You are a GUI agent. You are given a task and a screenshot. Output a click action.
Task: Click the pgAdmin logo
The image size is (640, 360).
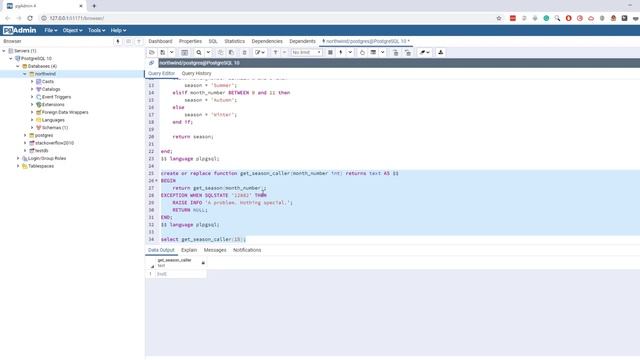[19, 30]
